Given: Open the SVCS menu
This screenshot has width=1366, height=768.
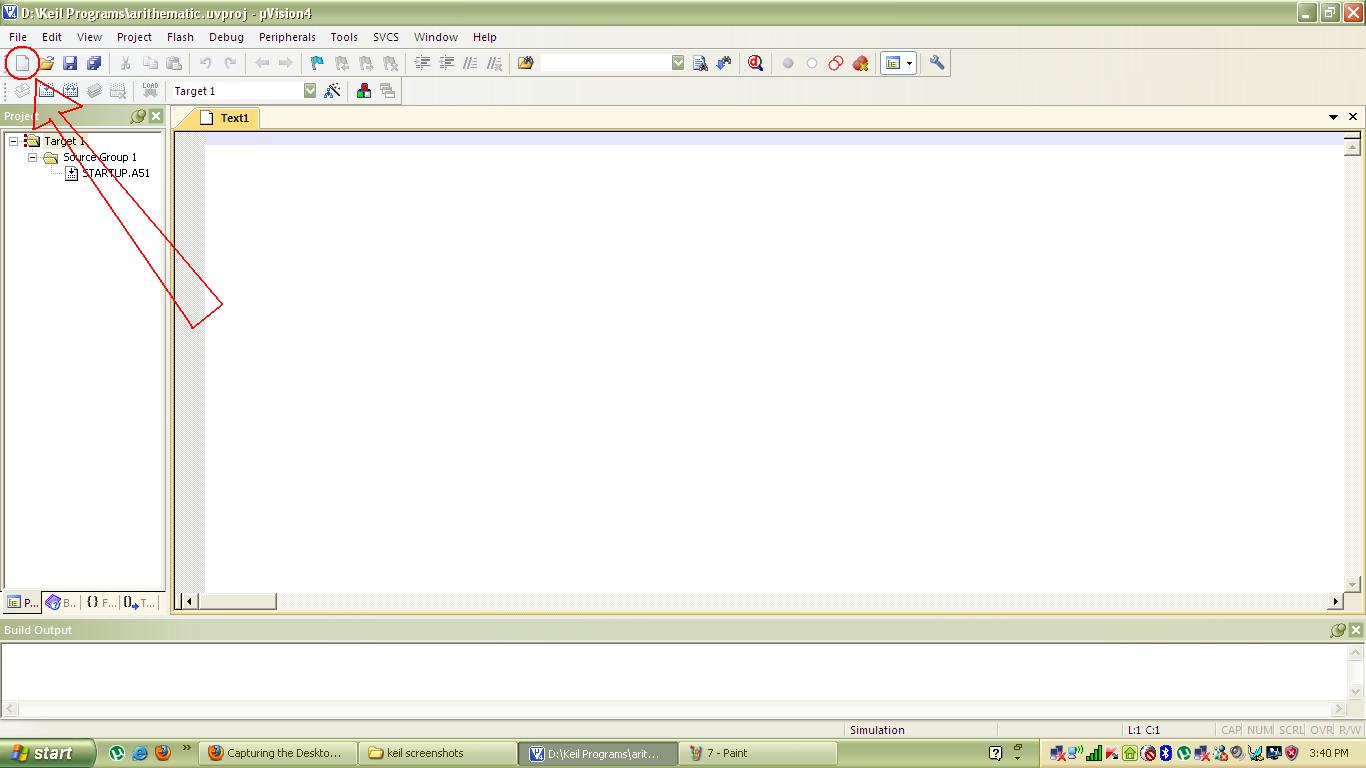Looking at the screenshot, I should coord(386,37).
